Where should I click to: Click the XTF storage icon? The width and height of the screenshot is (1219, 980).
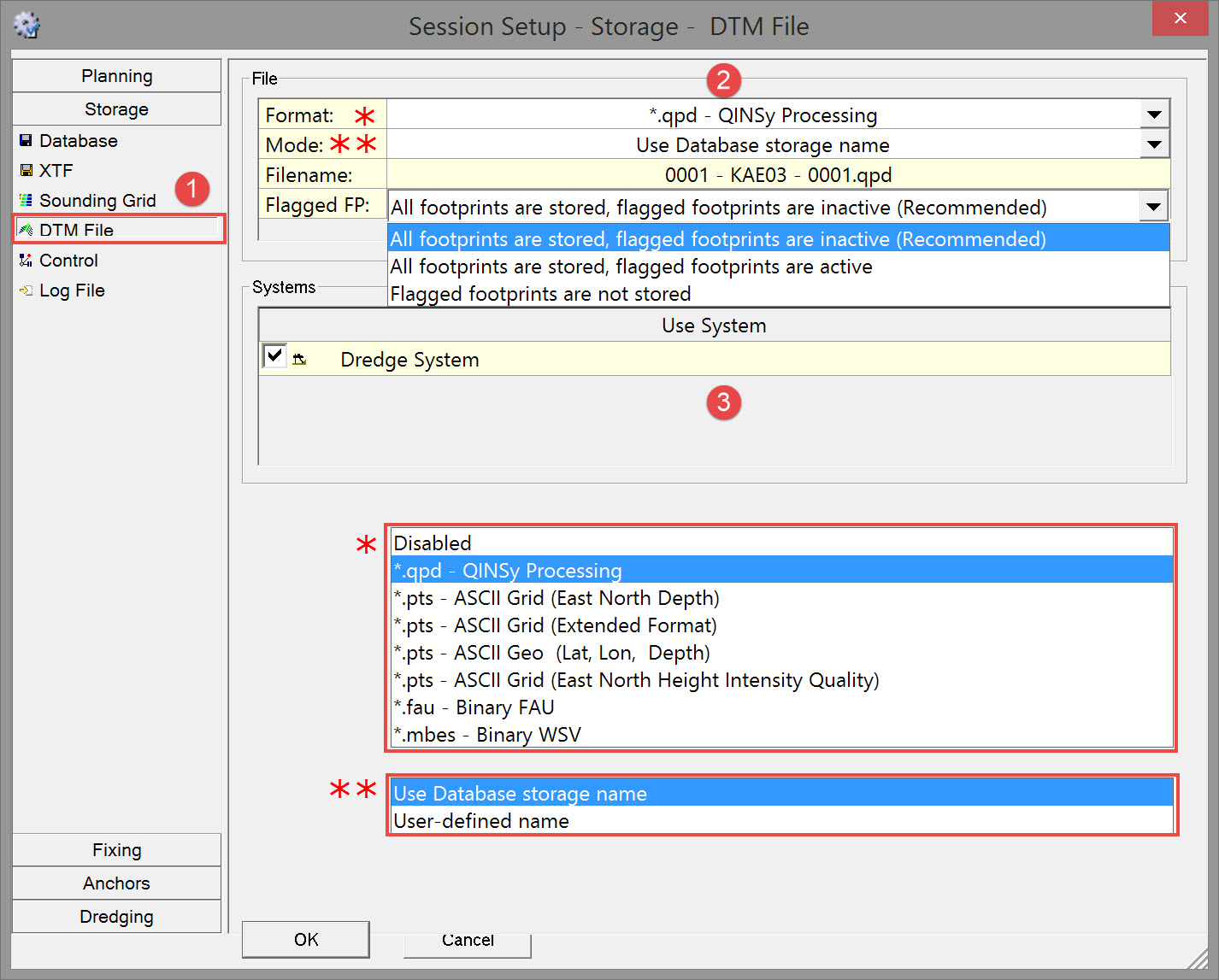click(26, 171)
